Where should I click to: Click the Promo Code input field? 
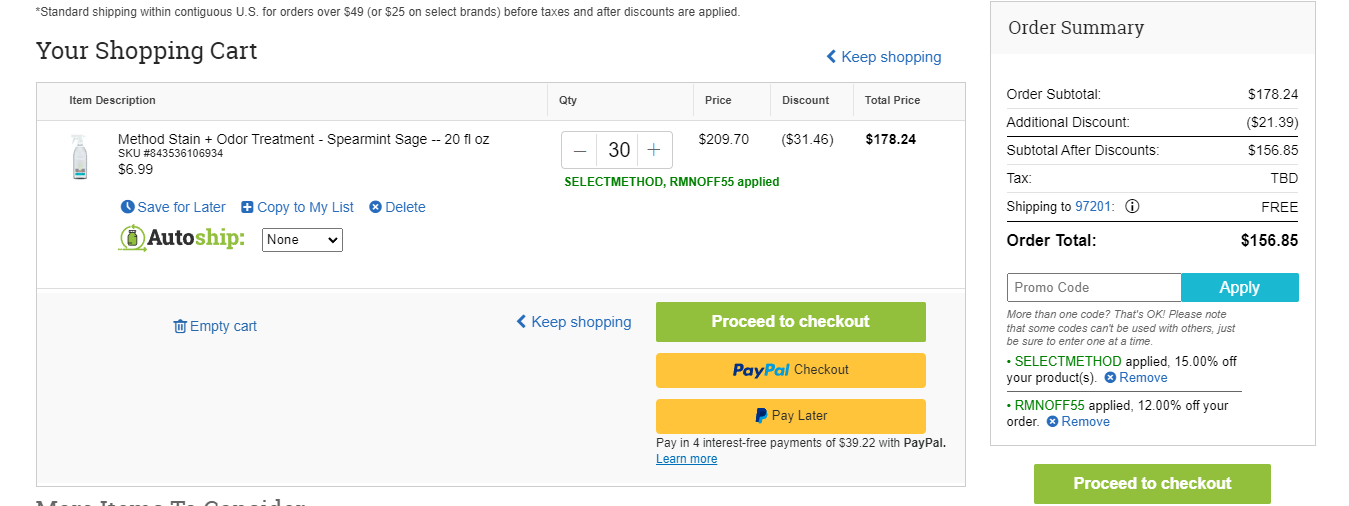tap(1094, 288)
